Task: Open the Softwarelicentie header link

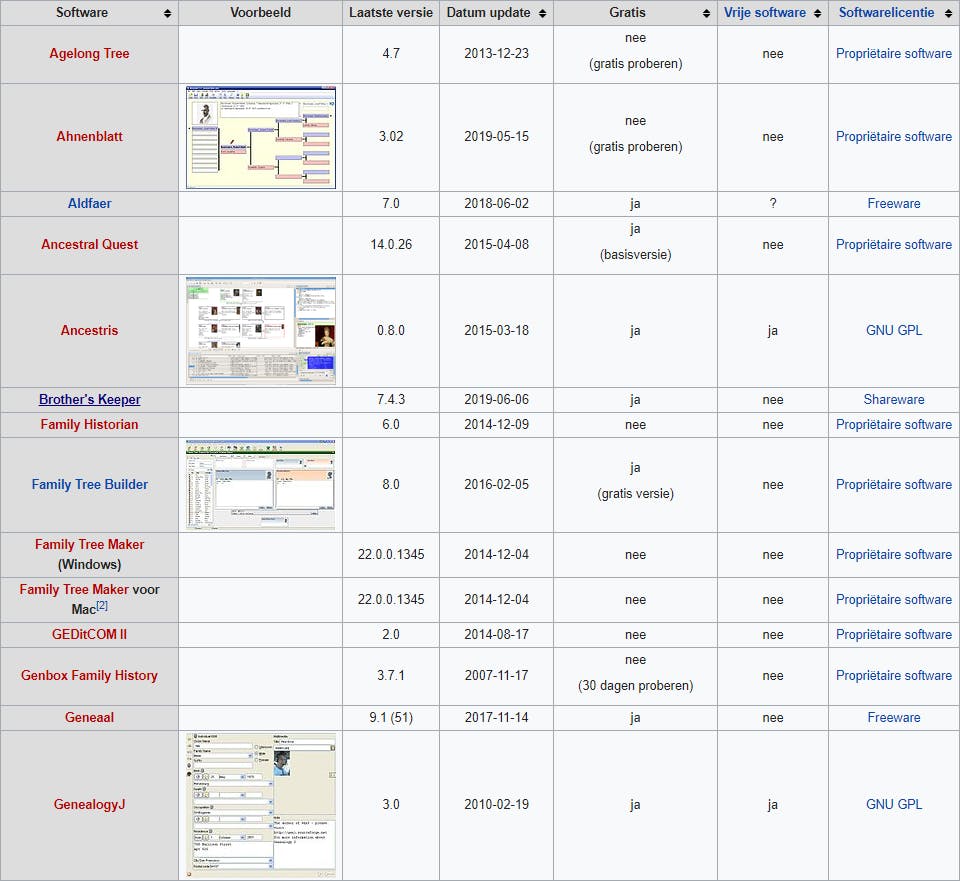Action: click(x=886, y=12)
